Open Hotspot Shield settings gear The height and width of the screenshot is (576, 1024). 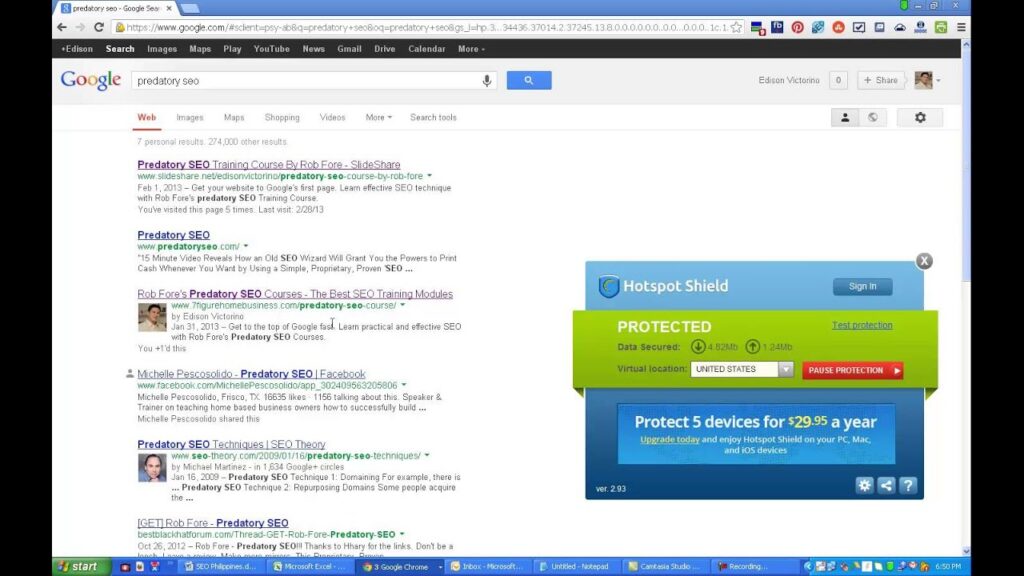click(x=864, y=485)
